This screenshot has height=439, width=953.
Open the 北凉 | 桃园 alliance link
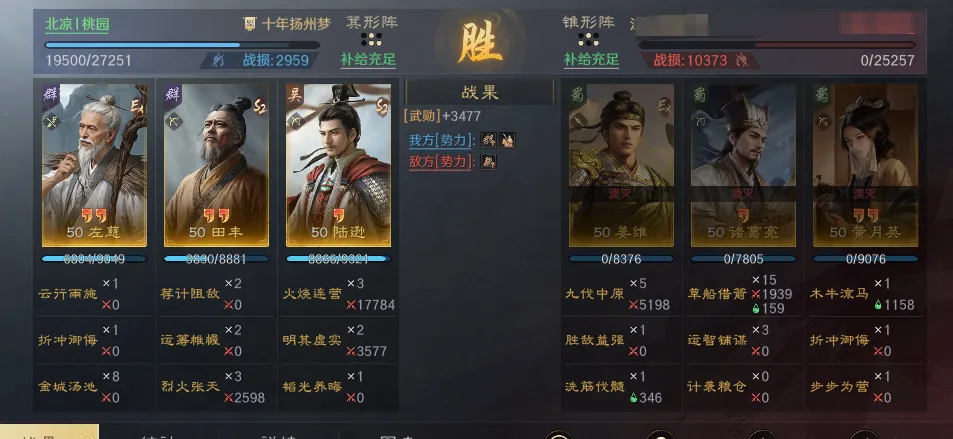click(77, 25)
